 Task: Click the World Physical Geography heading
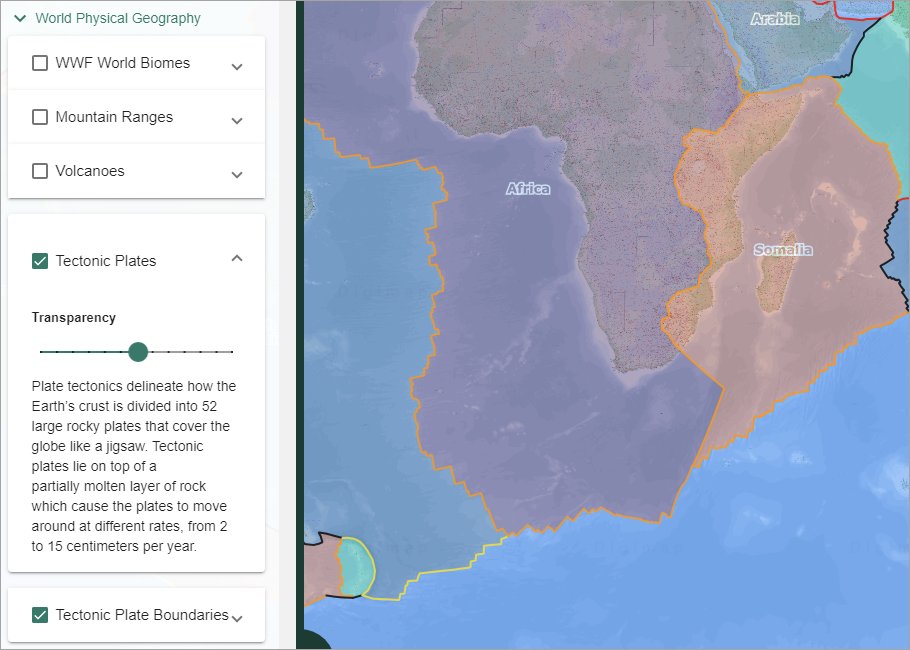118,18
